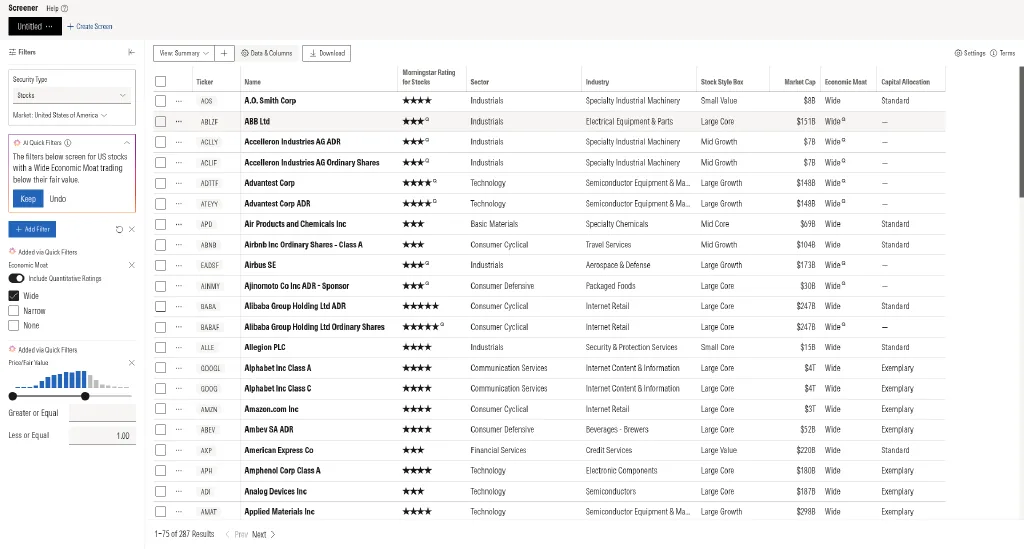Screen dimensions: 1024x549
Task: Toggle Include Quantitative Ratings switch
Action: 16,279
